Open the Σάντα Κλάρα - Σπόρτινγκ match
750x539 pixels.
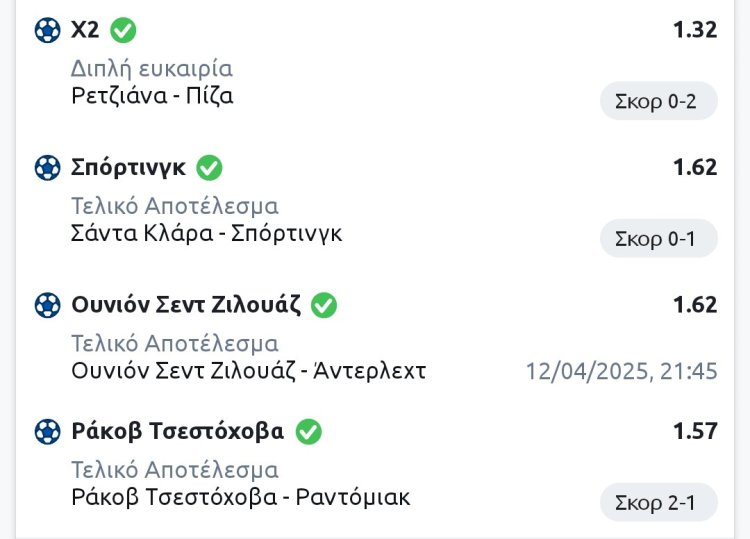207,234
